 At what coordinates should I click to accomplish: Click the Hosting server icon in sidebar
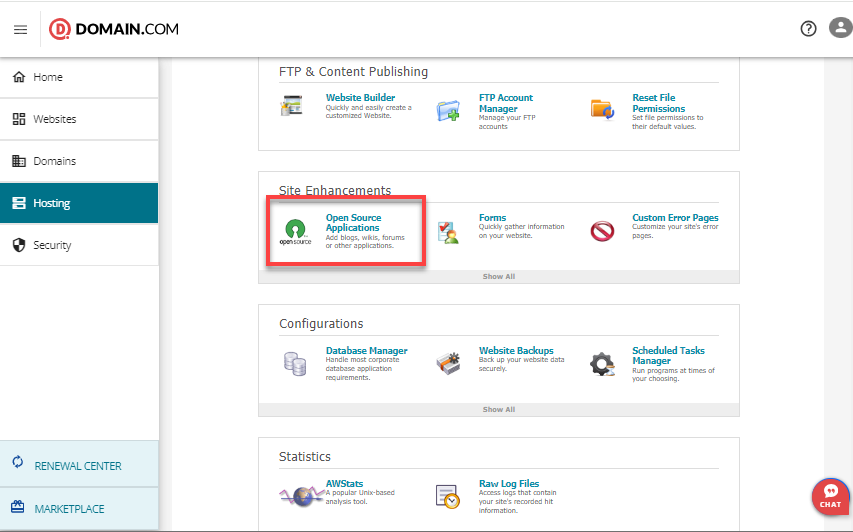(x=19, y=203)
